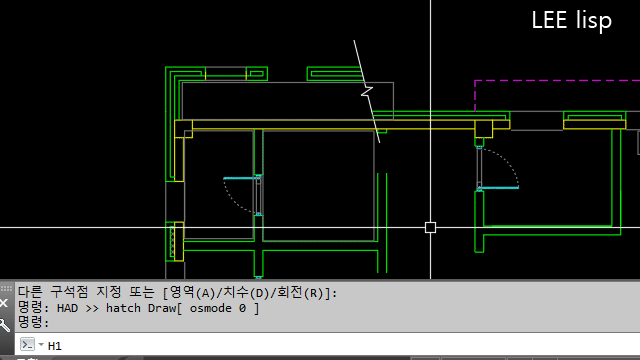Select the magenta dashed rectangle outline
The width and height of the screenshot is (640, 360).
tap(557, 96)
